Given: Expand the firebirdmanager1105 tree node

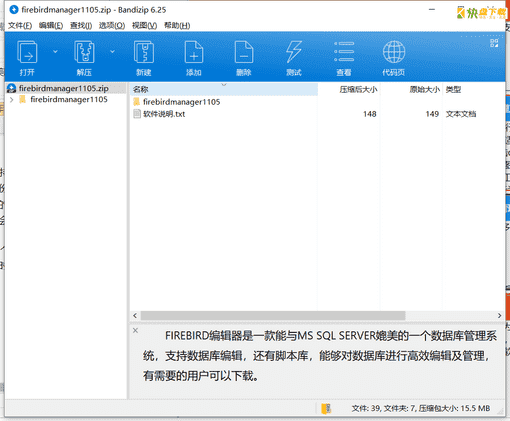Looking at the screenshot, I should [12, 100].
